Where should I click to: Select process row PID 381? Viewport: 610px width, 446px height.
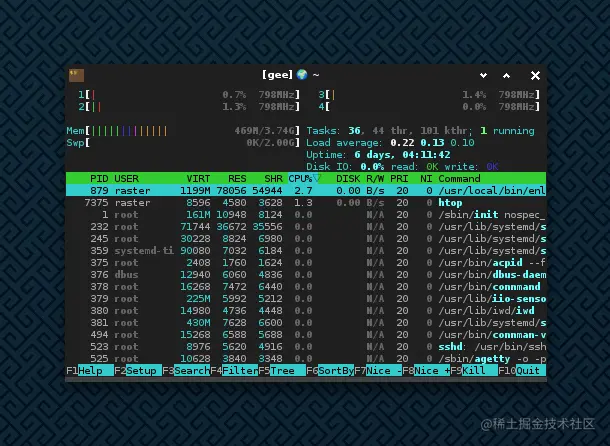(306, 323)
